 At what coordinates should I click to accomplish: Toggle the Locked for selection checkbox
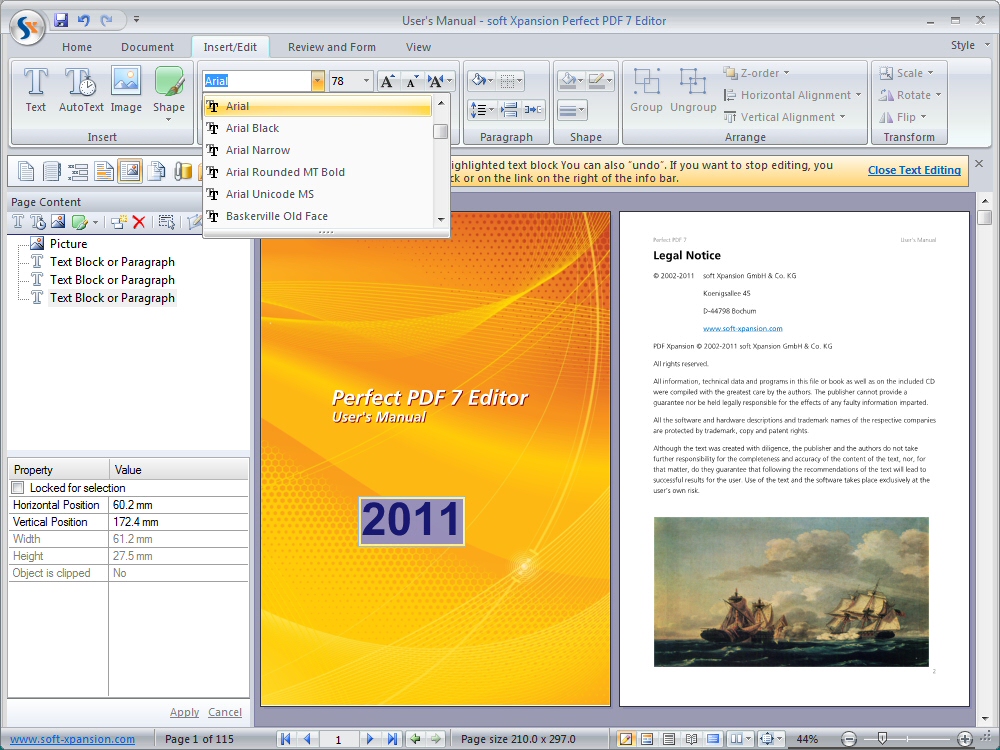(18, 488)
